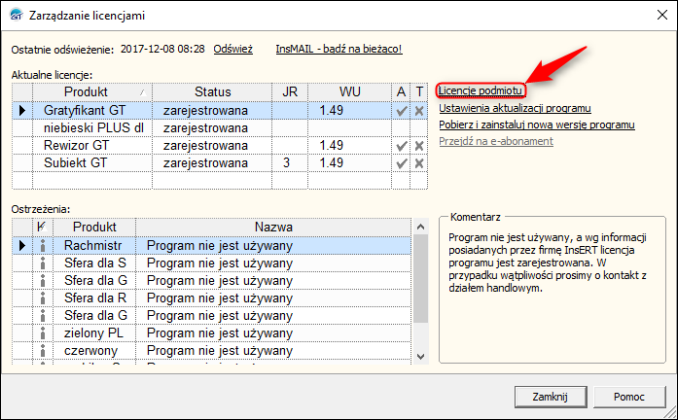Click checkmark icon in Rewizor GT row
This screenshot has width=678, height=420.
pos(401,146)
